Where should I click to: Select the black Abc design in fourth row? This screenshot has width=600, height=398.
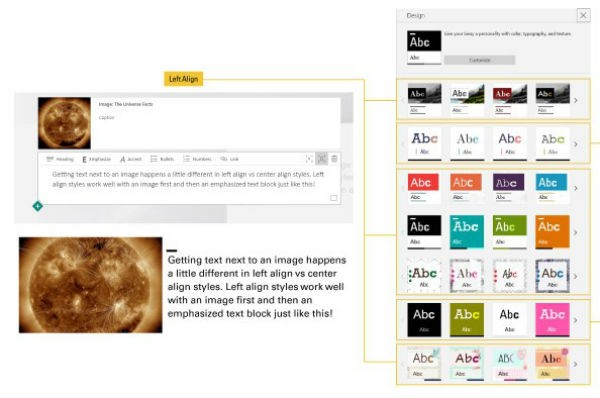tap(424, 232)
